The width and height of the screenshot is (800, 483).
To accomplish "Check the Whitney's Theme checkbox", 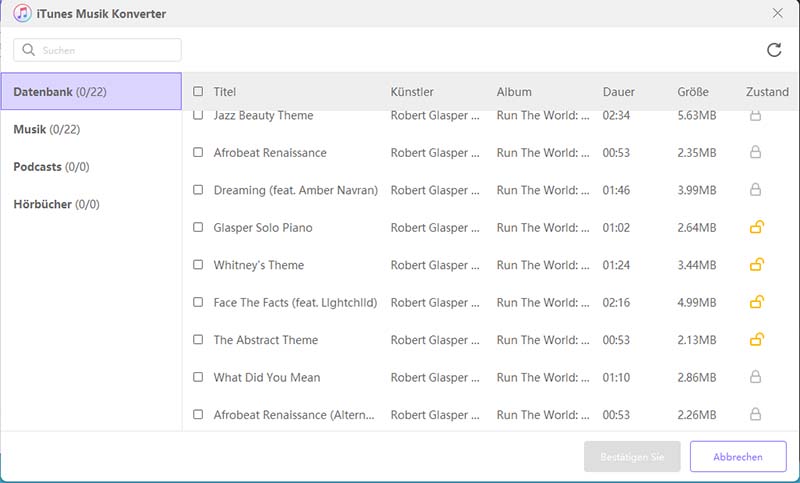I will click(x=198, y=265).
